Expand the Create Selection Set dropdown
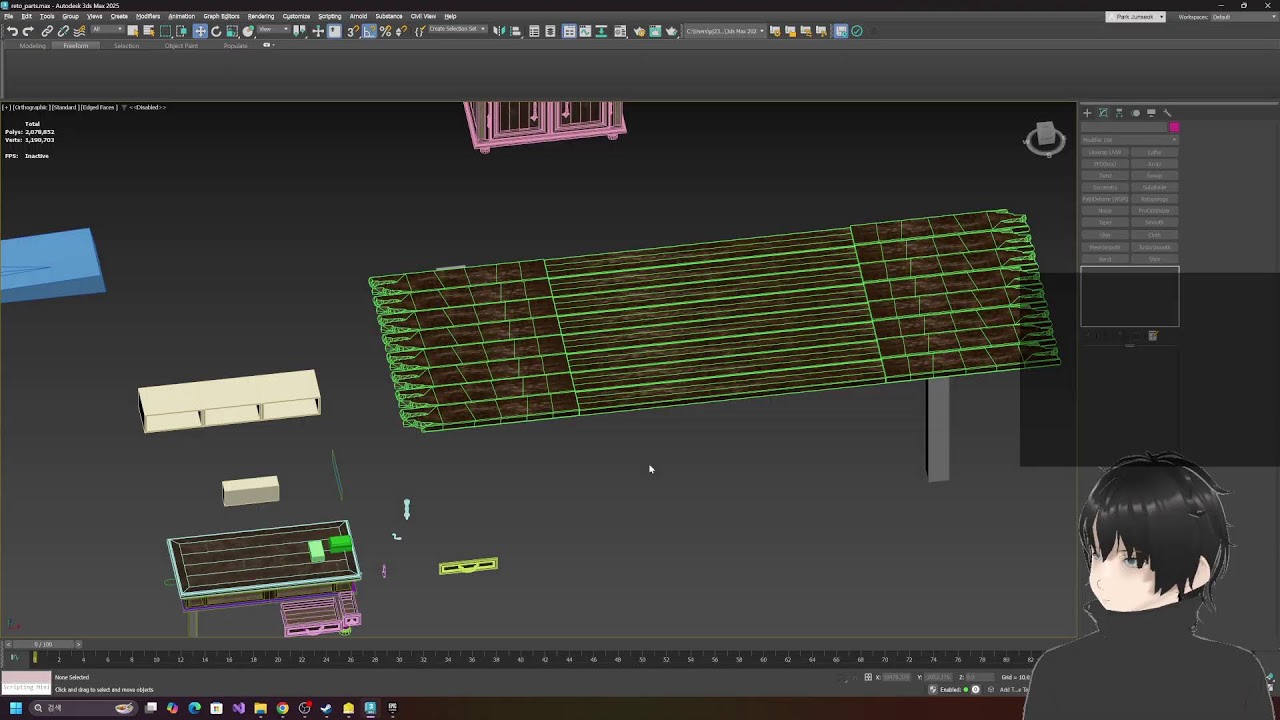Viewport: 1280px width, 720px height. 457,29
